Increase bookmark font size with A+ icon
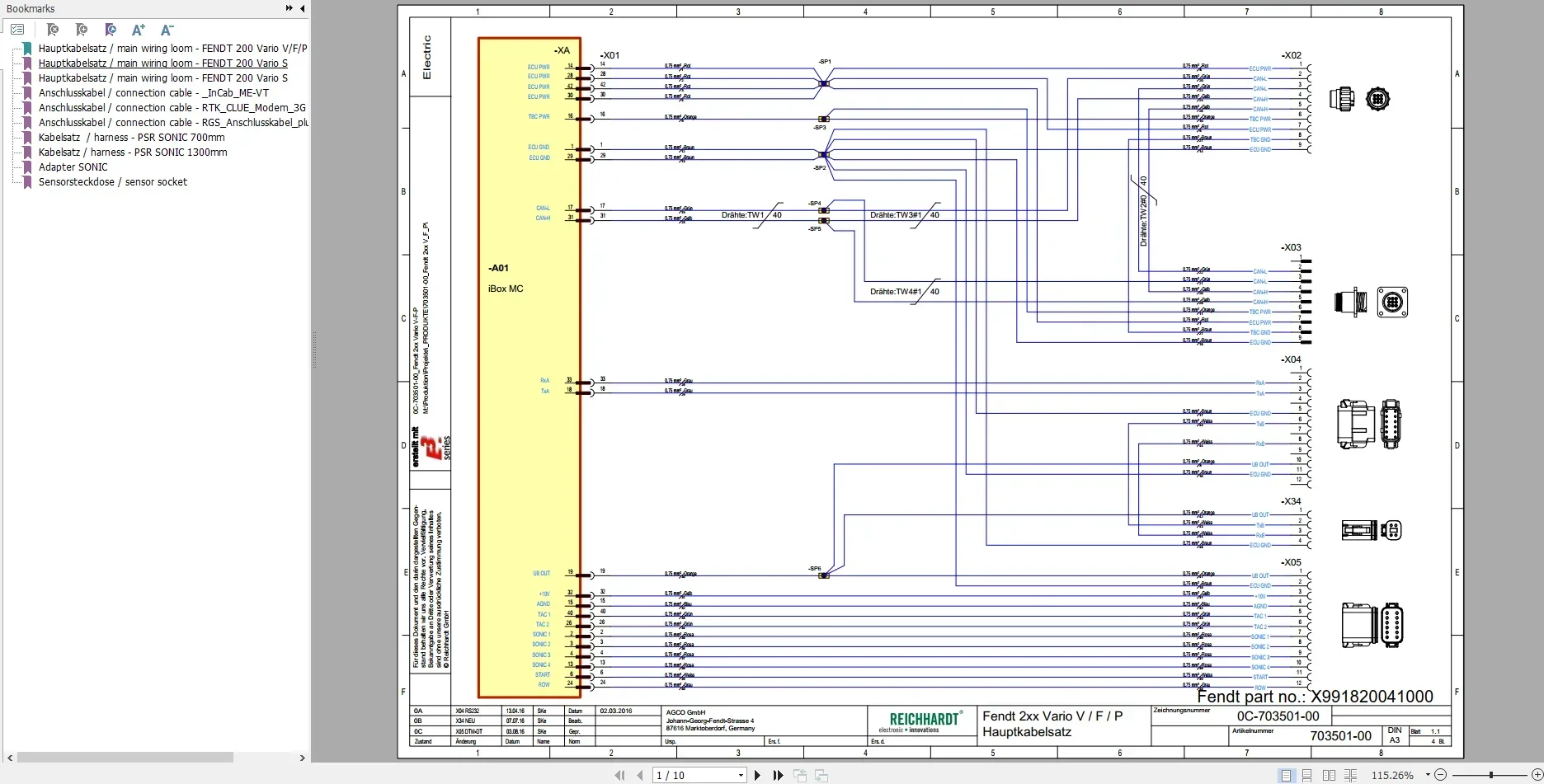 (139, 30)
